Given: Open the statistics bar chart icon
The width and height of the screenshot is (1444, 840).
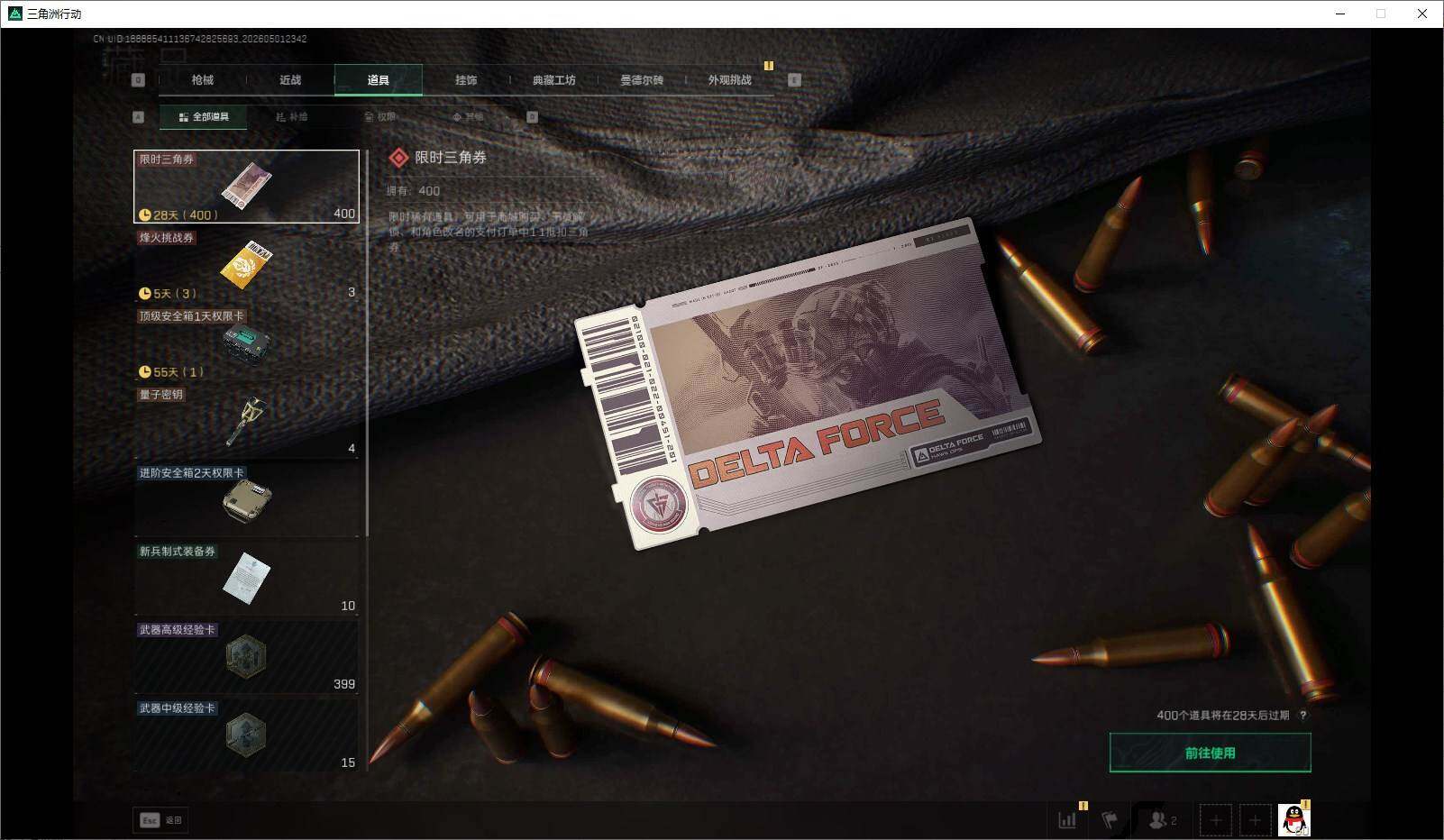Looking at the screenshot, I should pos(1067,820).
